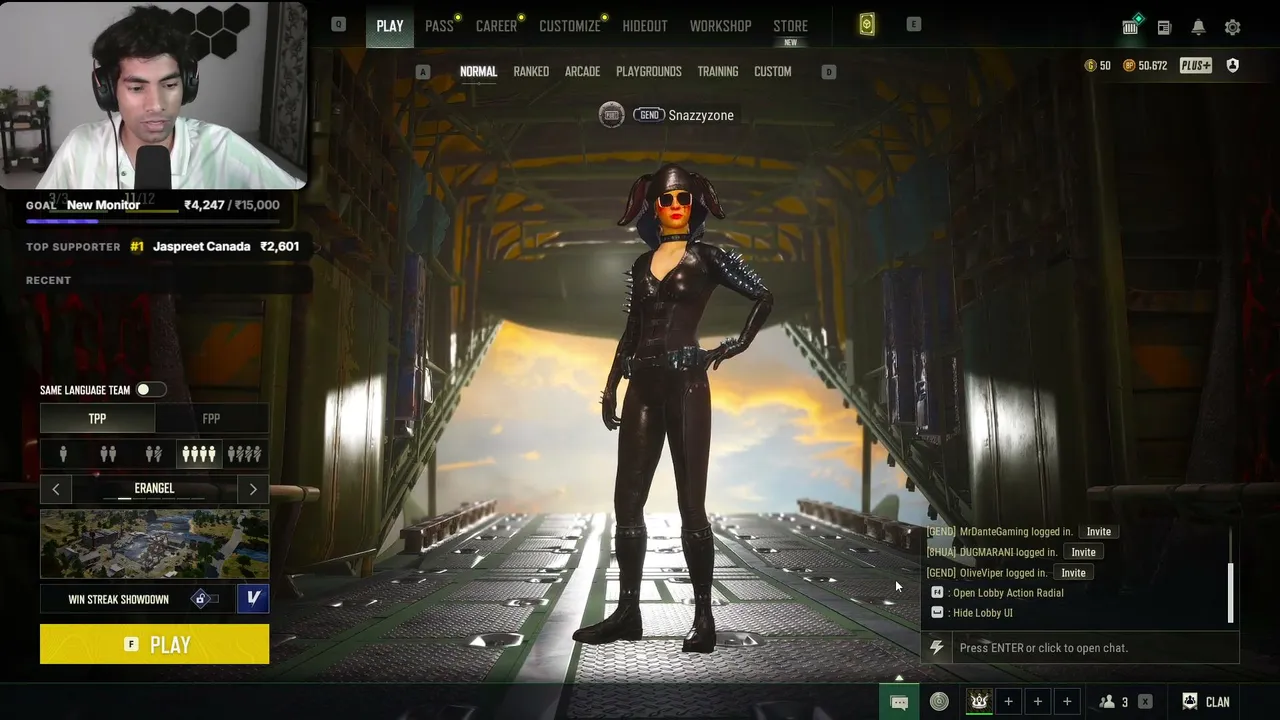The width and height of the screenshot is (1280, 720).
Task: Click the BP balance icon
Action: click(1129, 65)
